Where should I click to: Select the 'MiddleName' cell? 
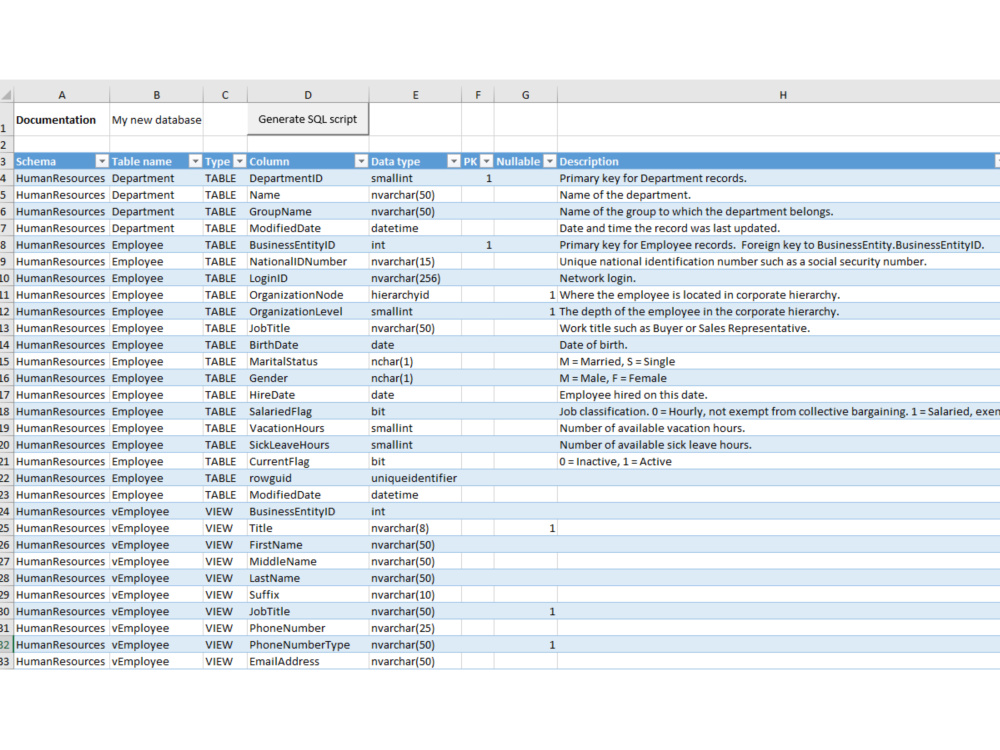308,561
